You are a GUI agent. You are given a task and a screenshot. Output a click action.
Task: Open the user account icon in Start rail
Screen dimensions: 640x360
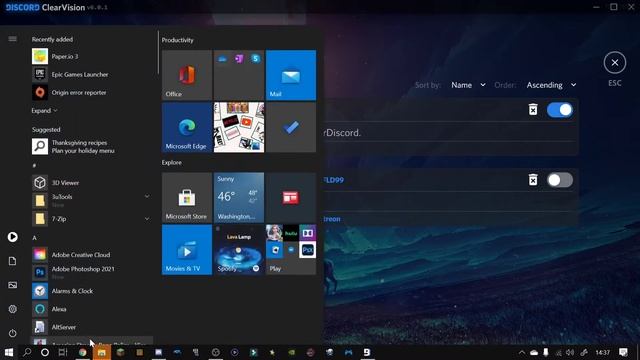[13, 237]
